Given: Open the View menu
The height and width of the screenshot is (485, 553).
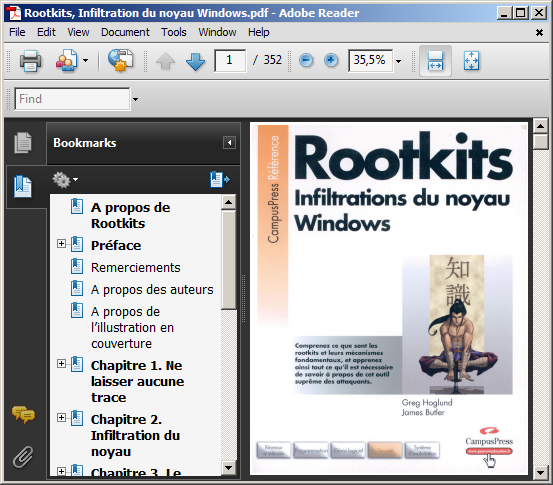Looking at the screenshot, I should [x=78, y=32].
